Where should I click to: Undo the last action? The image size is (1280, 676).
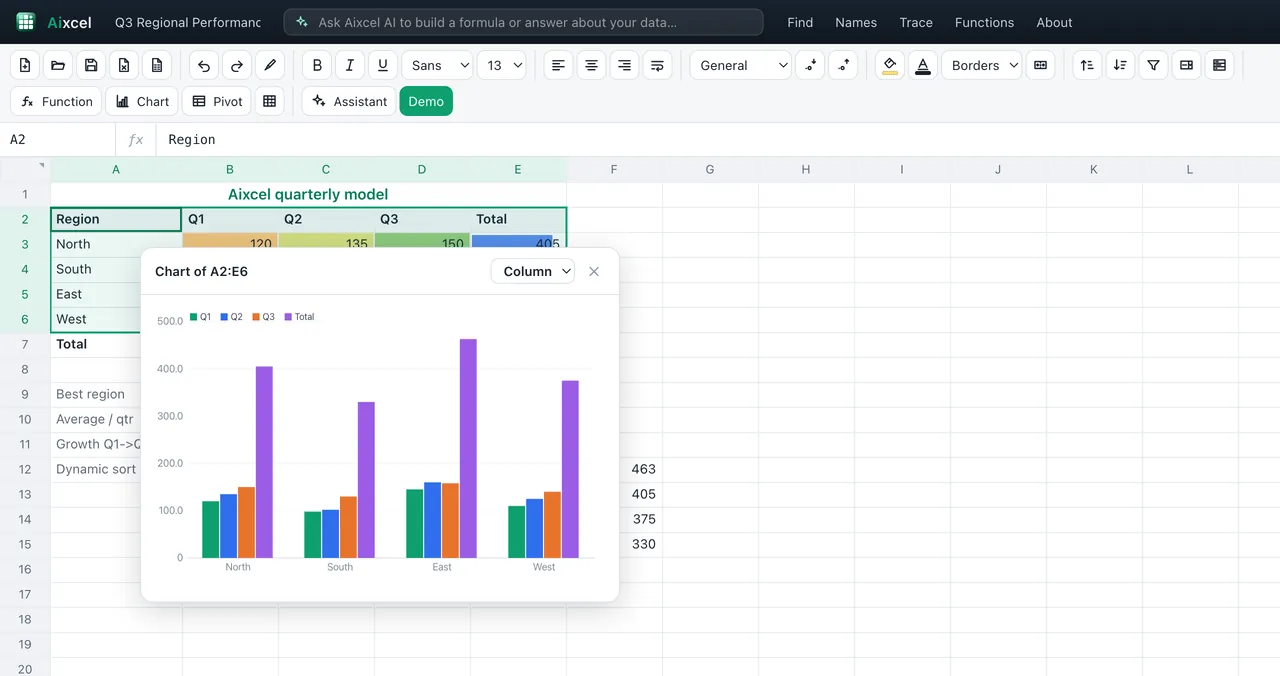(204, 65)
